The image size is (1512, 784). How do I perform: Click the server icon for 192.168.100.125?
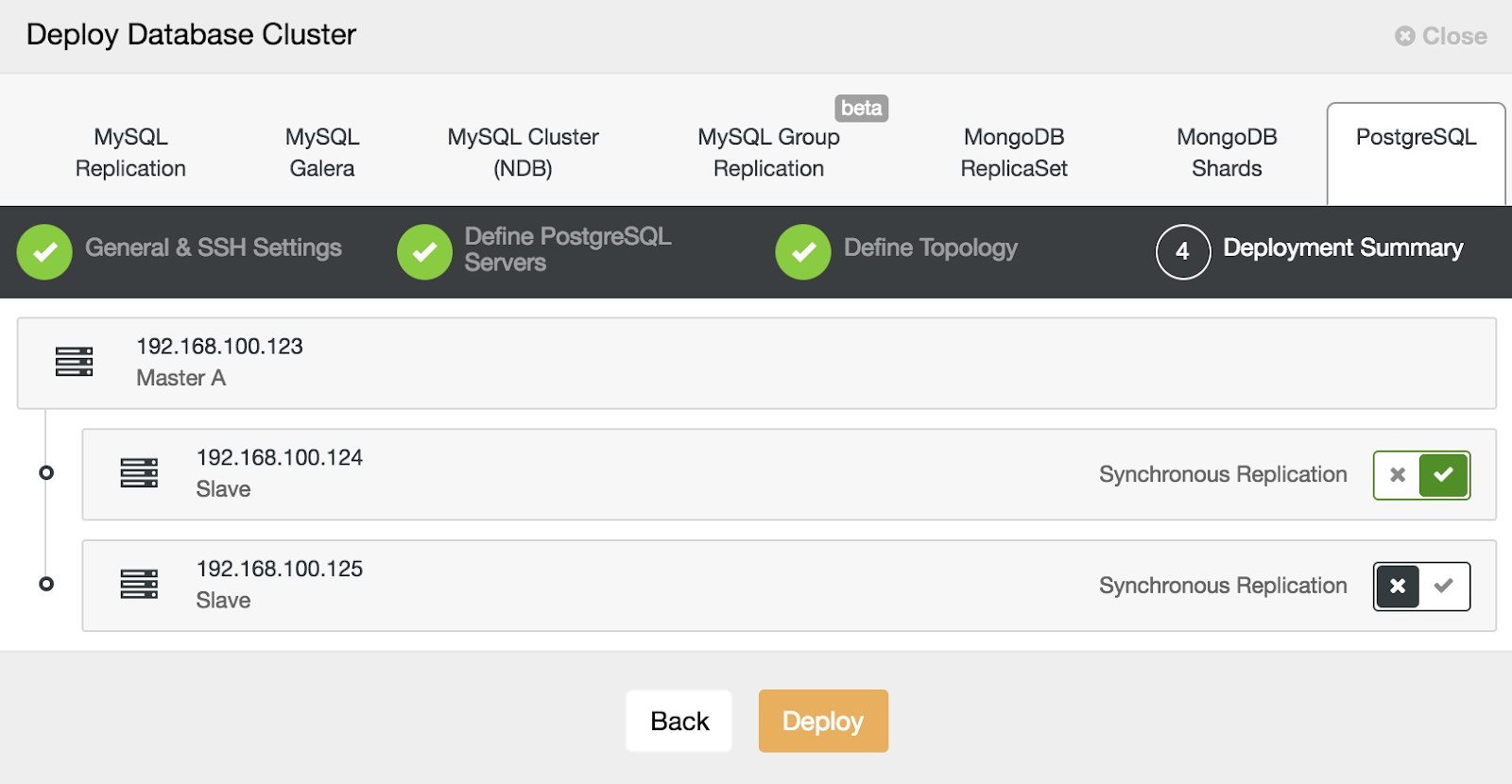pos(139,585)
